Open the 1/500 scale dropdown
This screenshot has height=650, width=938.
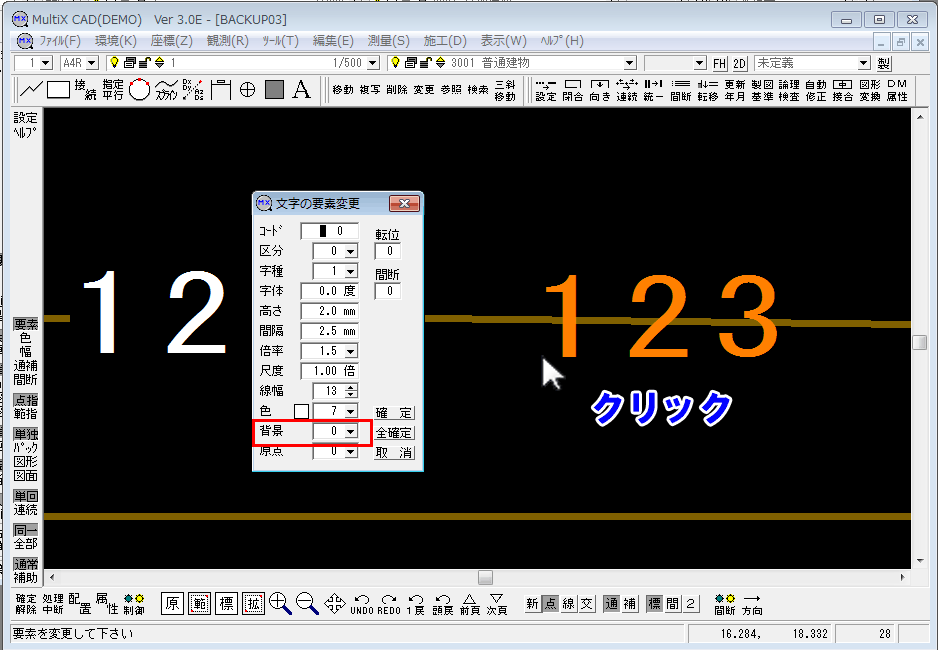coord(373,63)
